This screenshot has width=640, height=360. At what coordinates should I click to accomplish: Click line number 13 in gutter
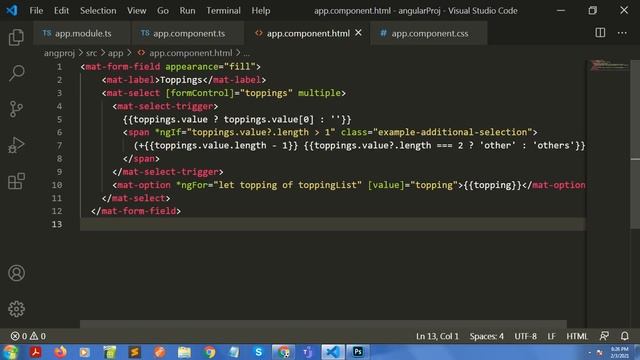[x=57, y=224]
